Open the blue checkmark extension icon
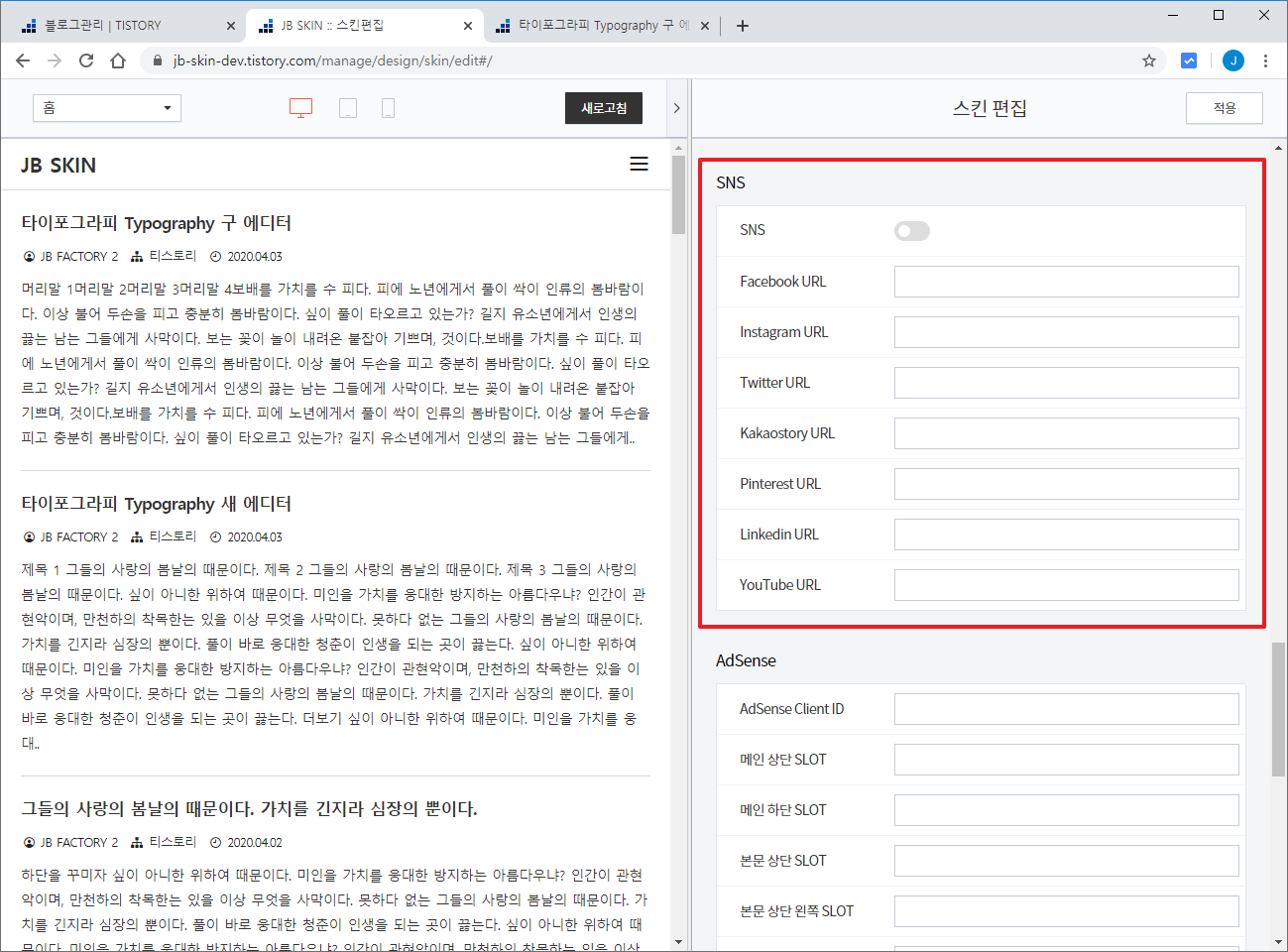 tap(1189, 60)
